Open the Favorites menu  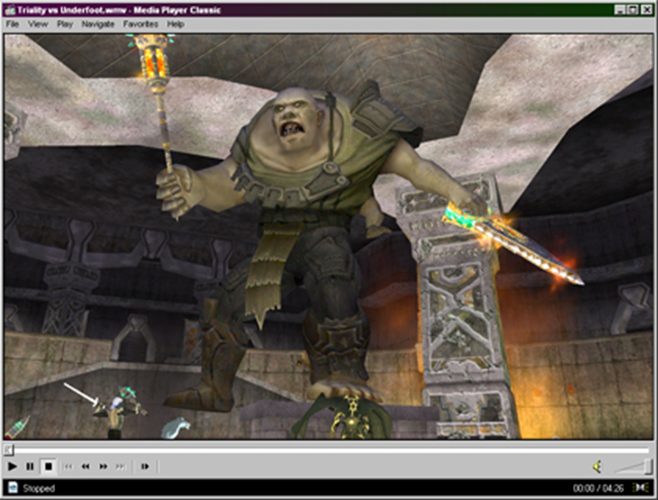tap(141, 24)
